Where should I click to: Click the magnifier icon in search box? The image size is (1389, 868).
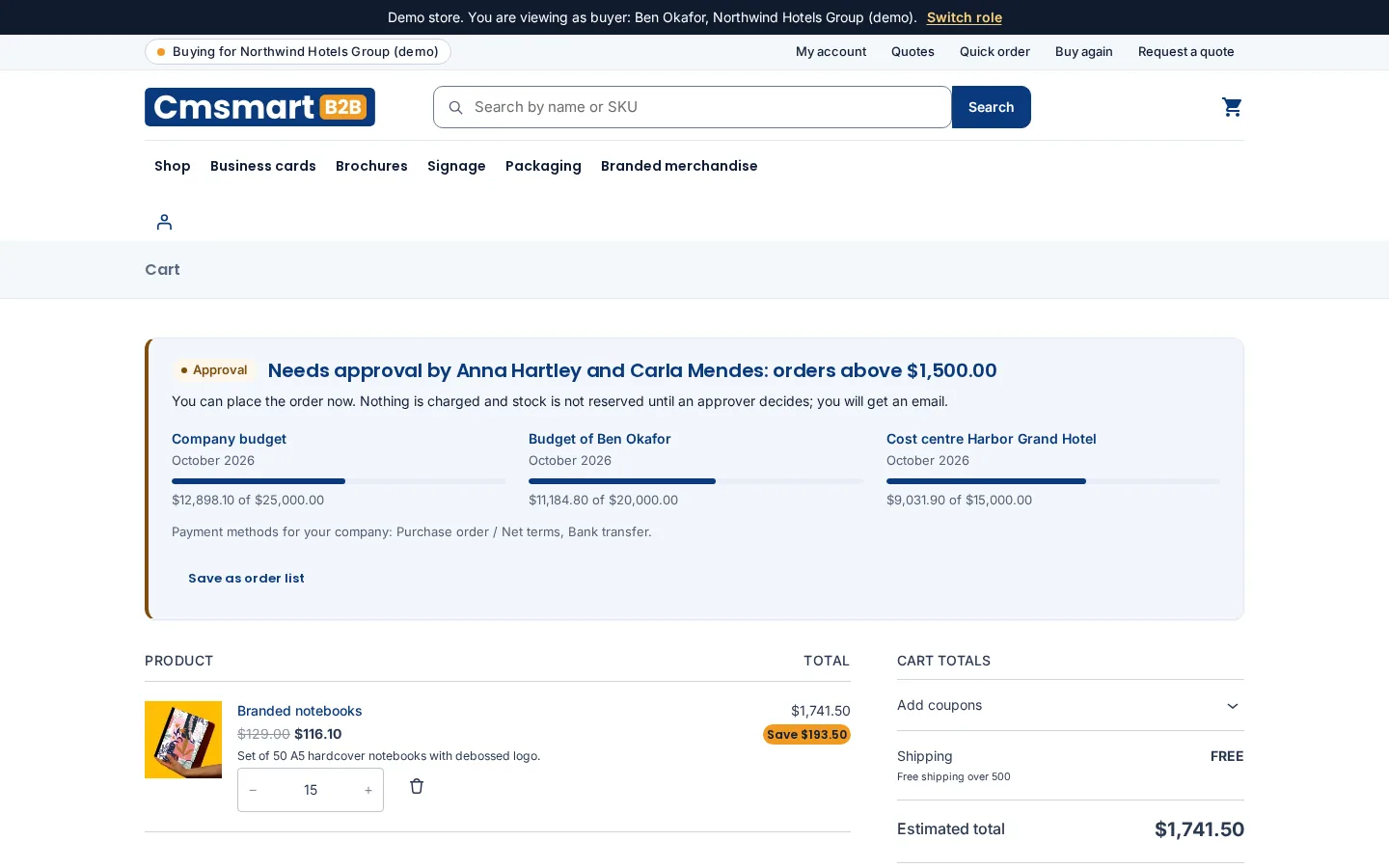[455, 107]
